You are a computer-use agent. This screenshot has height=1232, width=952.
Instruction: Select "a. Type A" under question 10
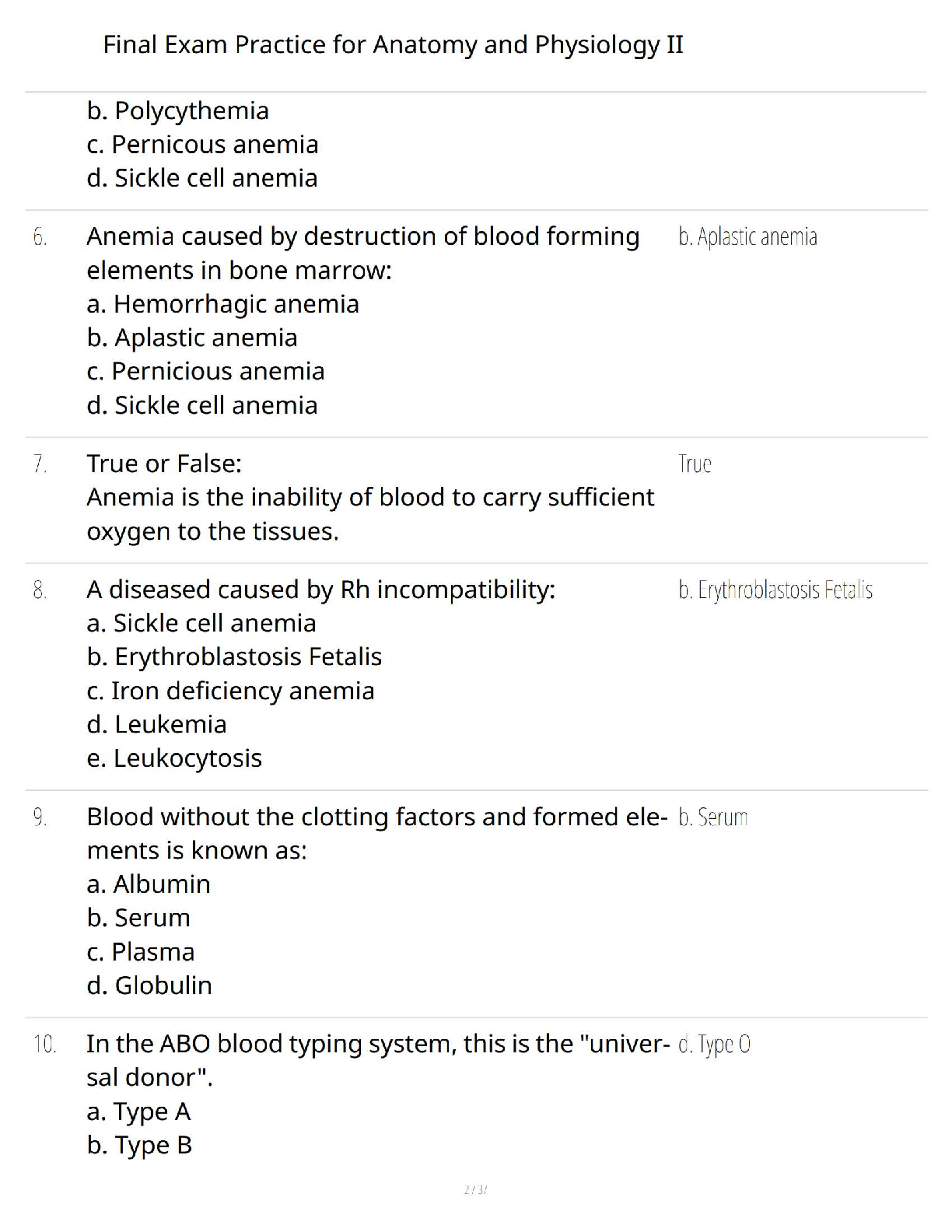[x=138, y=1112]
